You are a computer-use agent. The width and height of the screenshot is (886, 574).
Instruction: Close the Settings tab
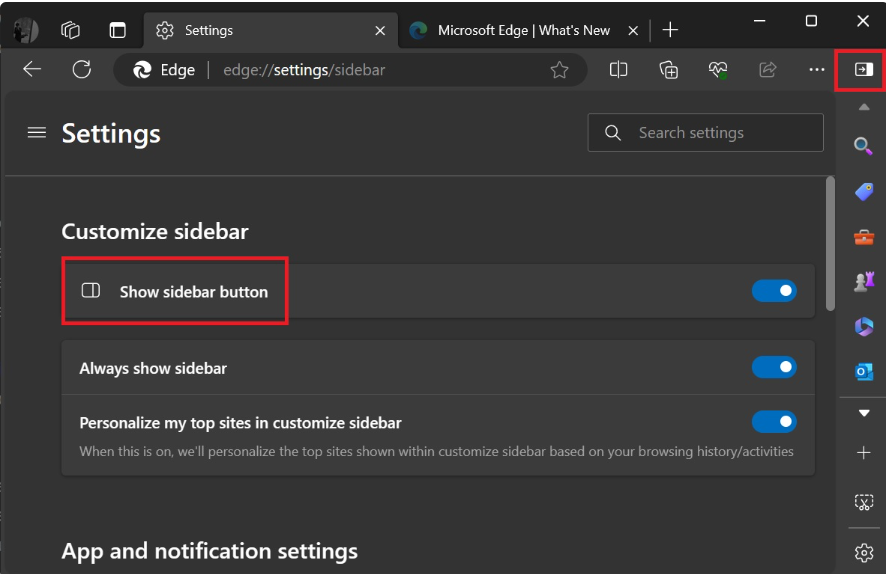pos(380,31)
